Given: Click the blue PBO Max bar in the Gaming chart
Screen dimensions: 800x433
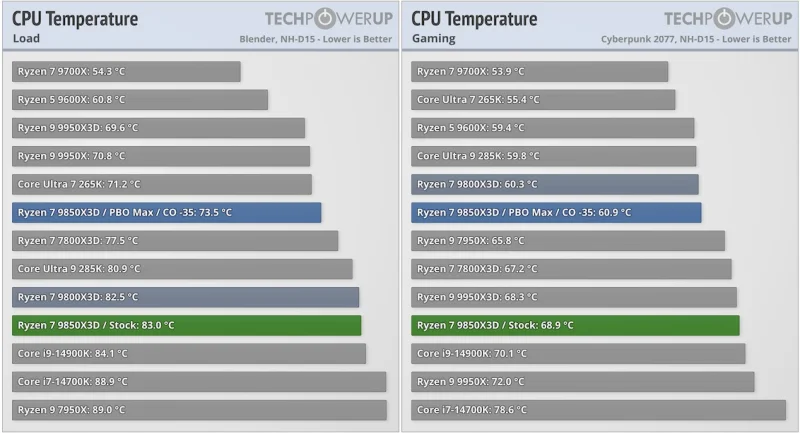Looking at the screenshot, I should 556,212.
